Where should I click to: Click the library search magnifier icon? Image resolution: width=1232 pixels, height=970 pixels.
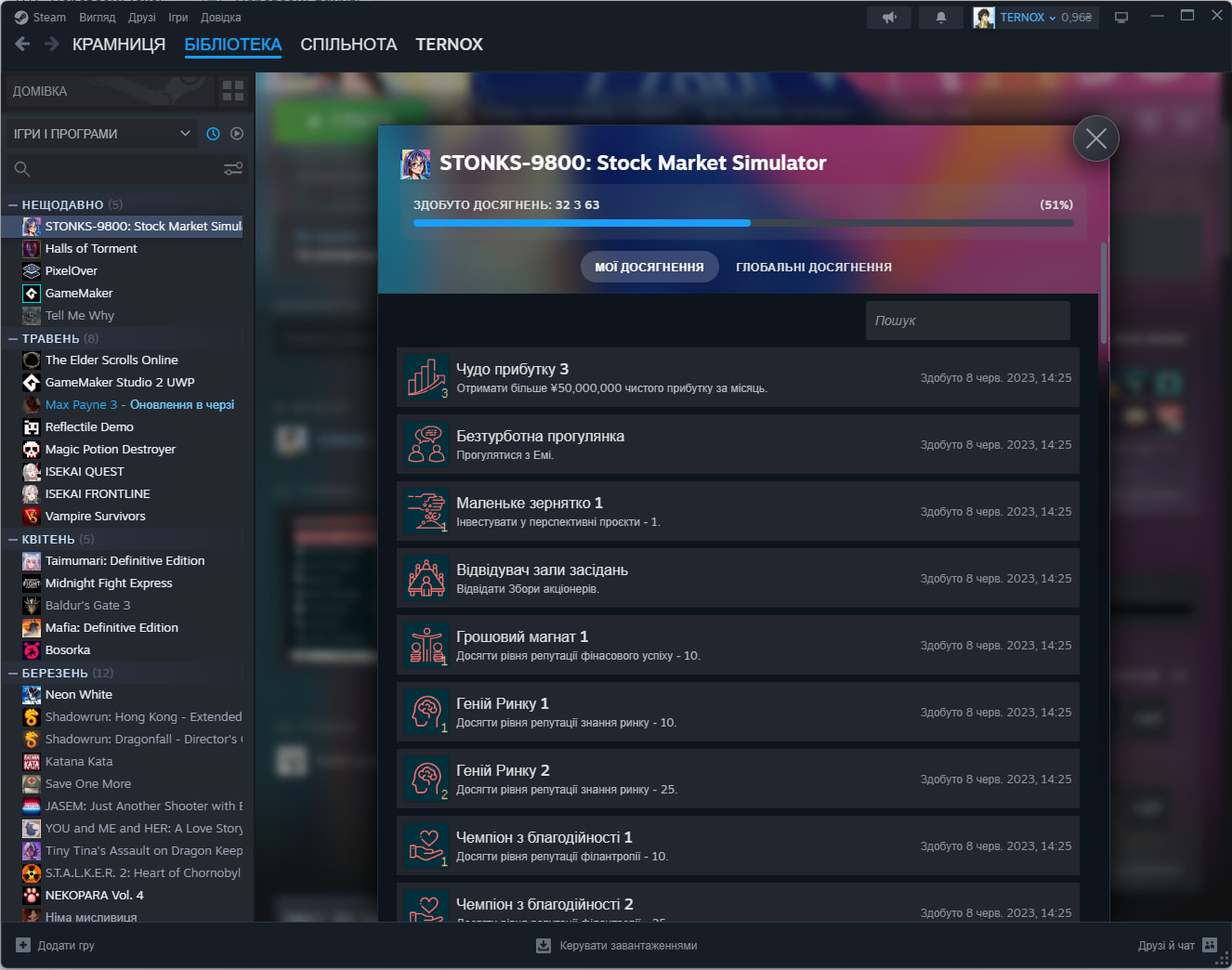tap(22, 168)
